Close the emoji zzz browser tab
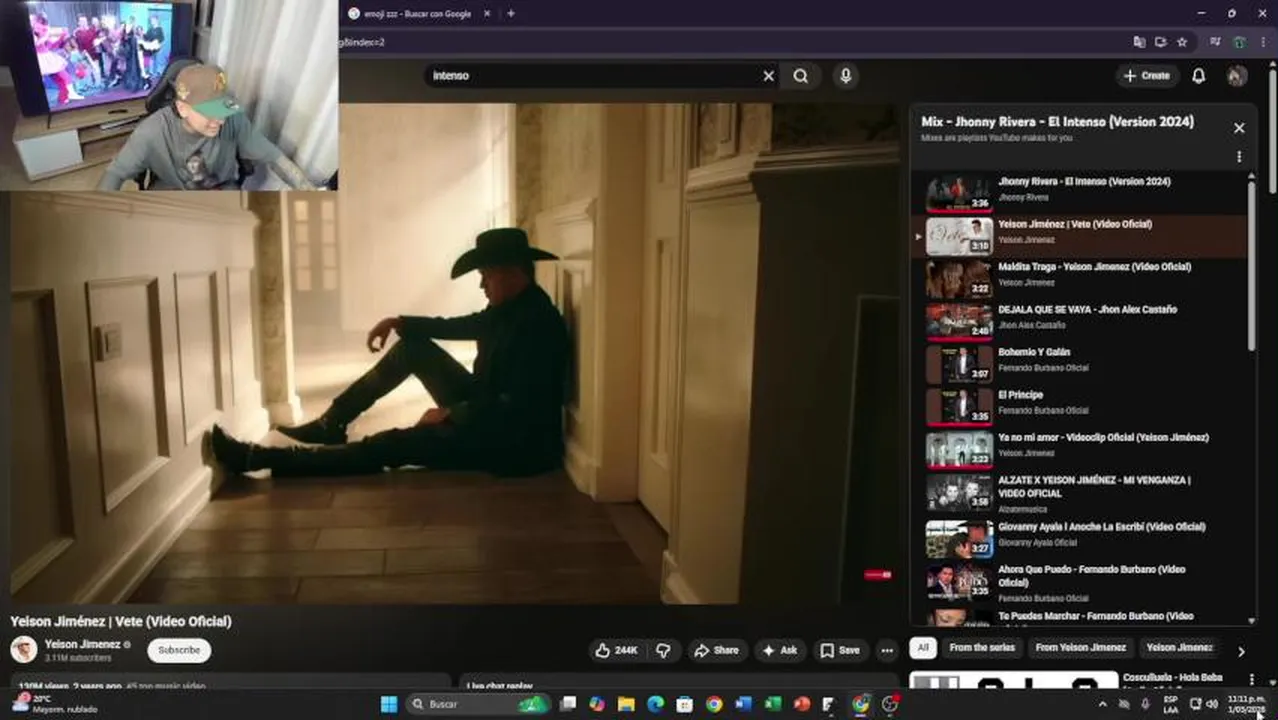 487,14
